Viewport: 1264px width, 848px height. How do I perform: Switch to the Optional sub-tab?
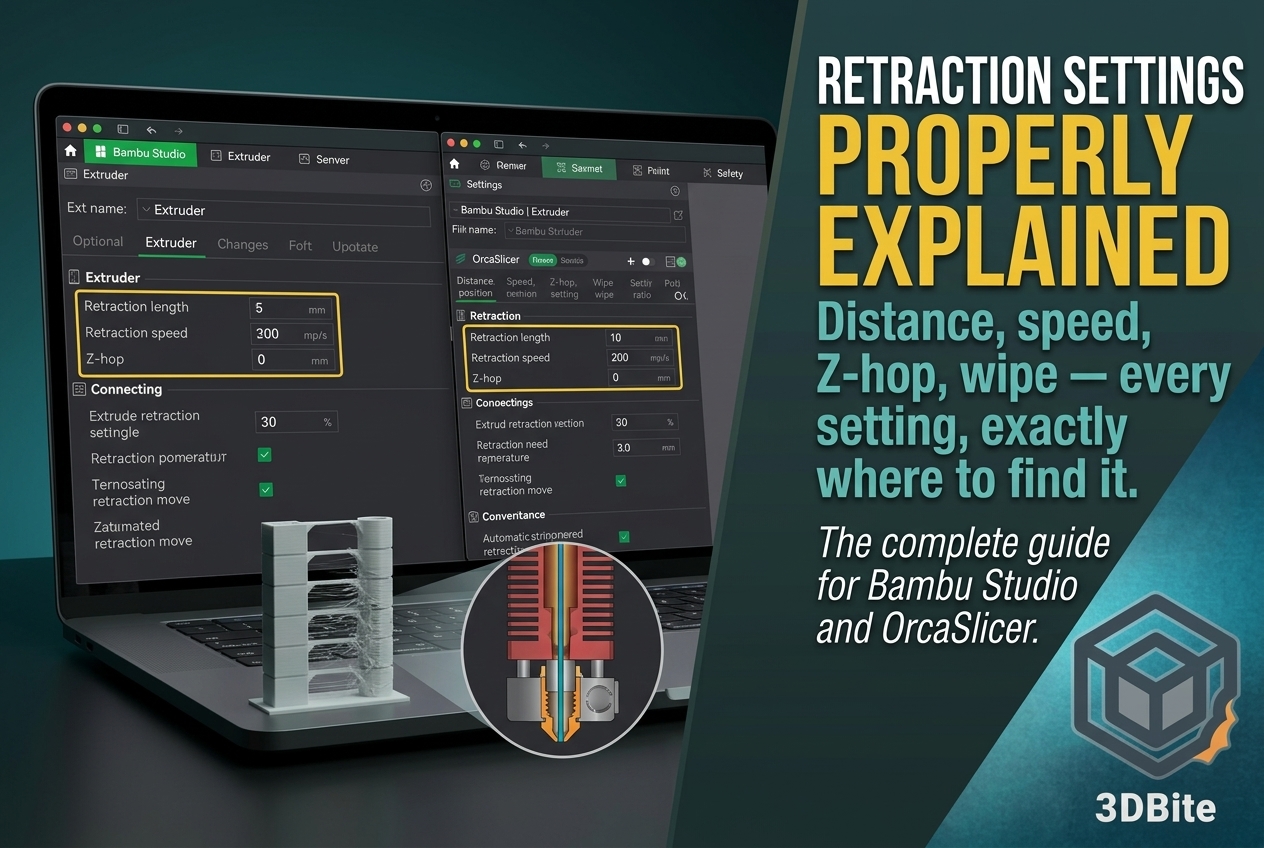tap(98, 242)
